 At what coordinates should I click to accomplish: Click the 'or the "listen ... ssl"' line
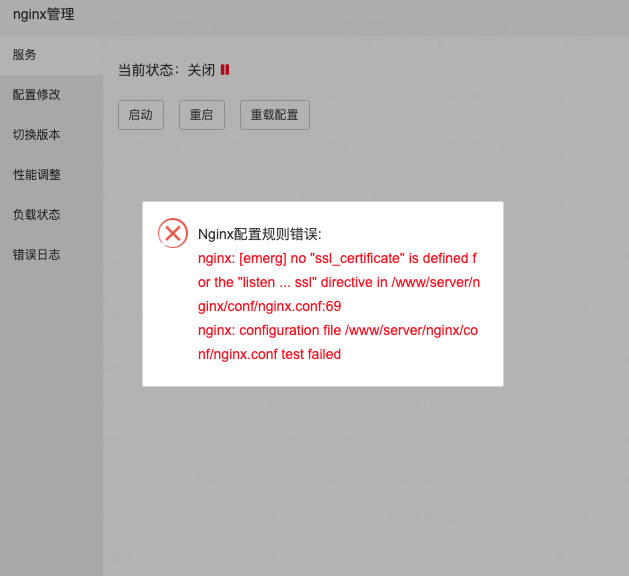[339, 282]
